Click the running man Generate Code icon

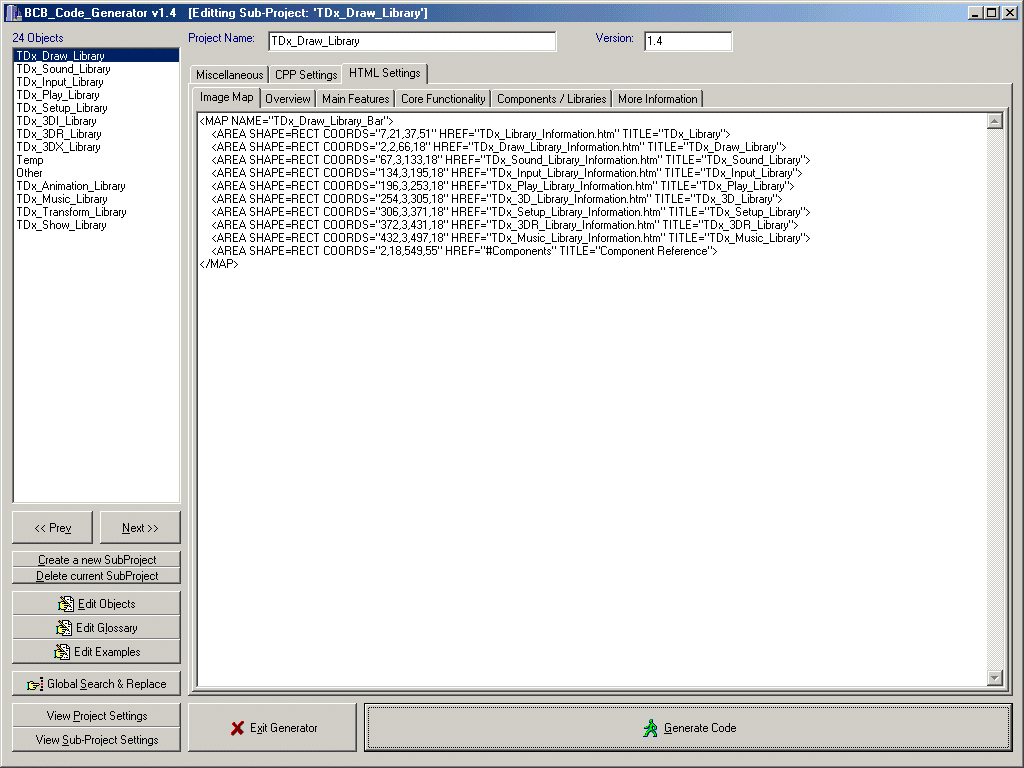[x=651, y=728]
